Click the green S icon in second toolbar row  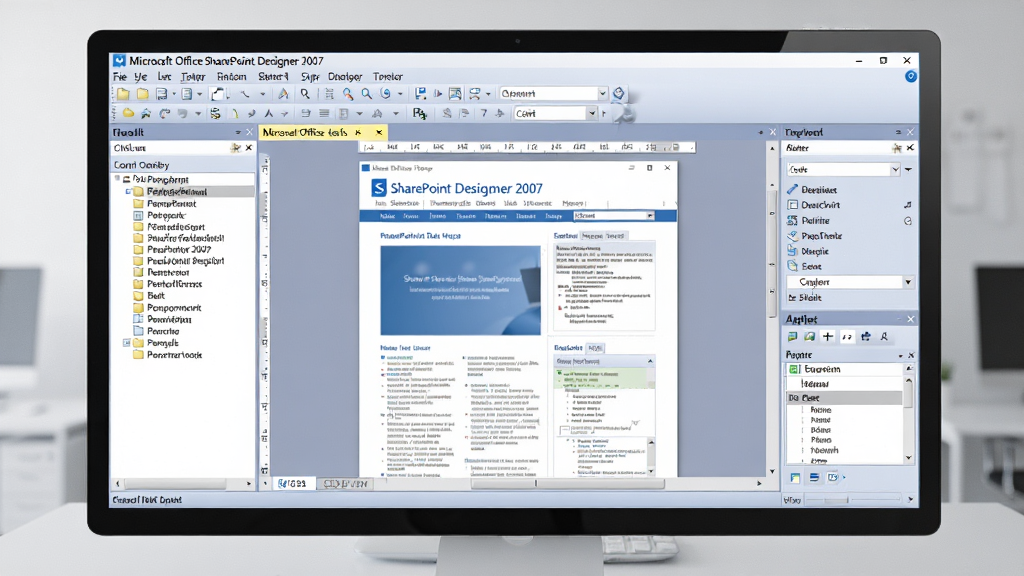215,114
